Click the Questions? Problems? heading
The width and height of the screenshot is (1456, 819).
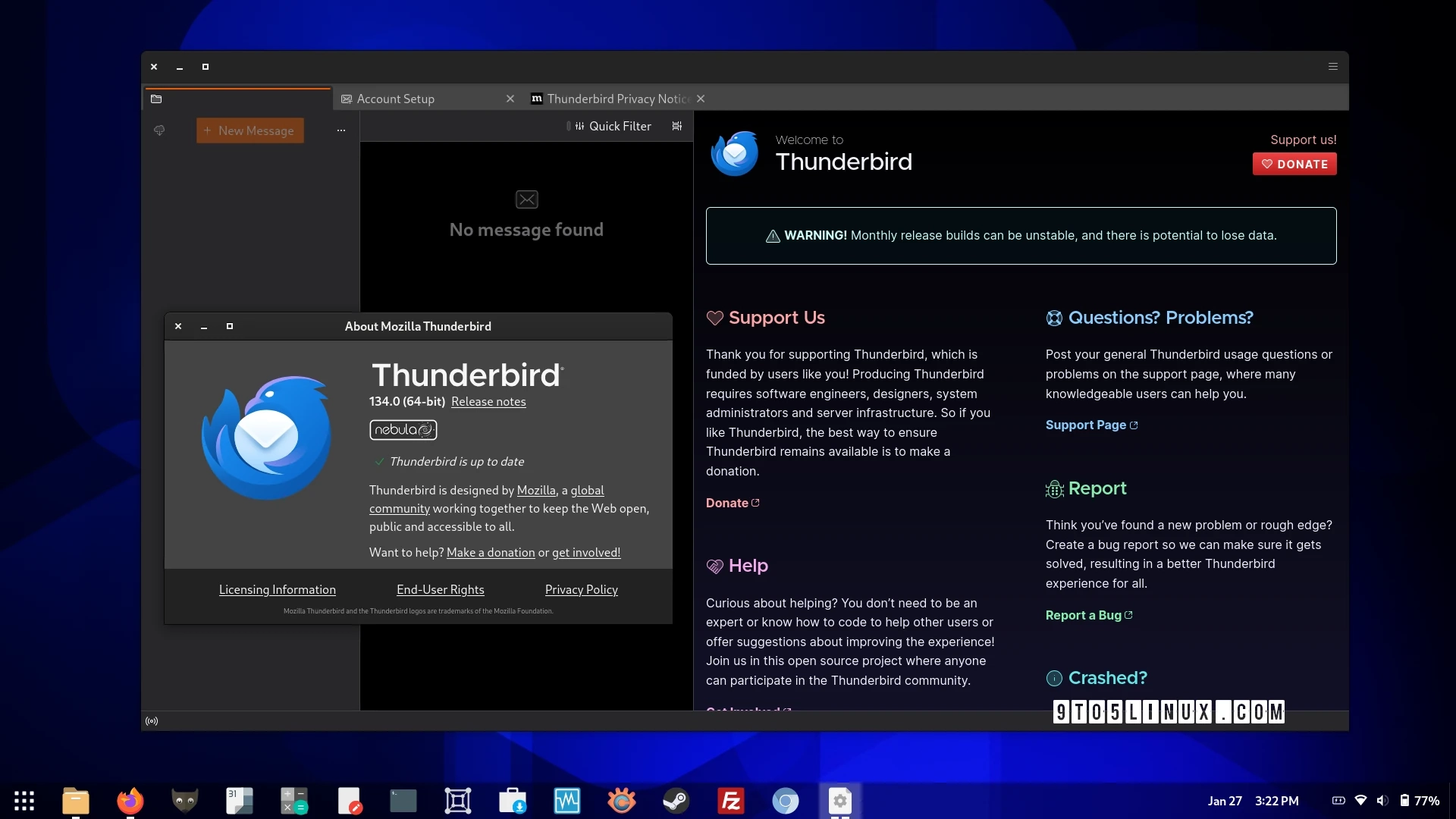[x=1150, y=318]
